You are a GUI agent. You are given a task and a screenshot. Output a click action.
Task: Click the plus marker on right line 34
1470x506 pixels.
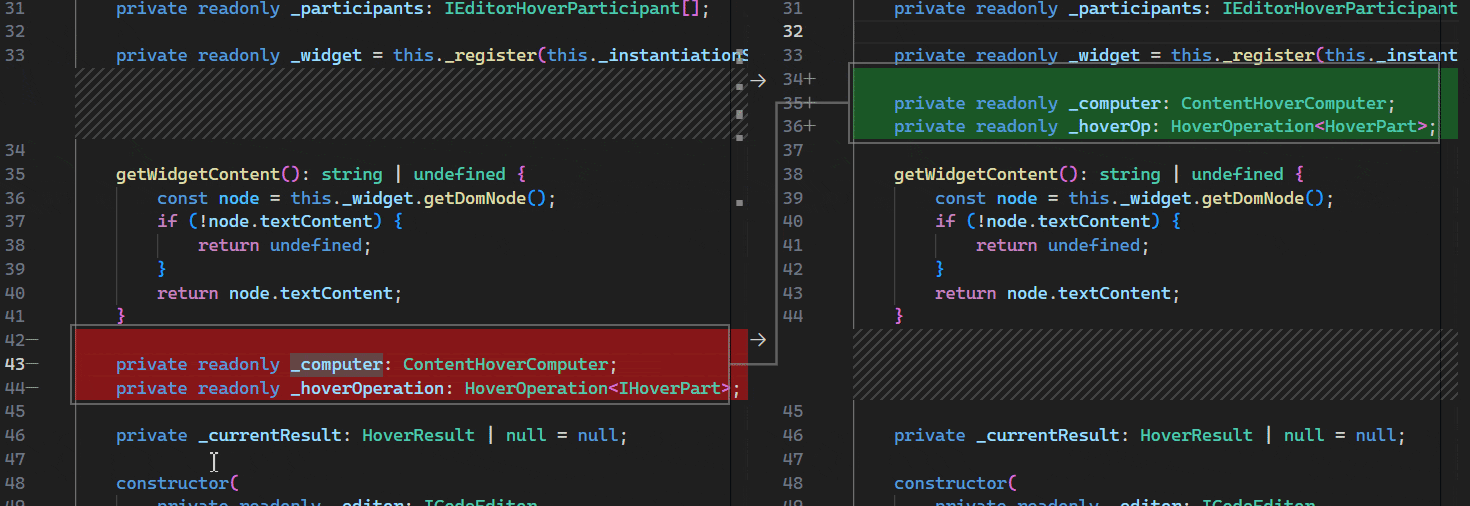click(810, 79)
